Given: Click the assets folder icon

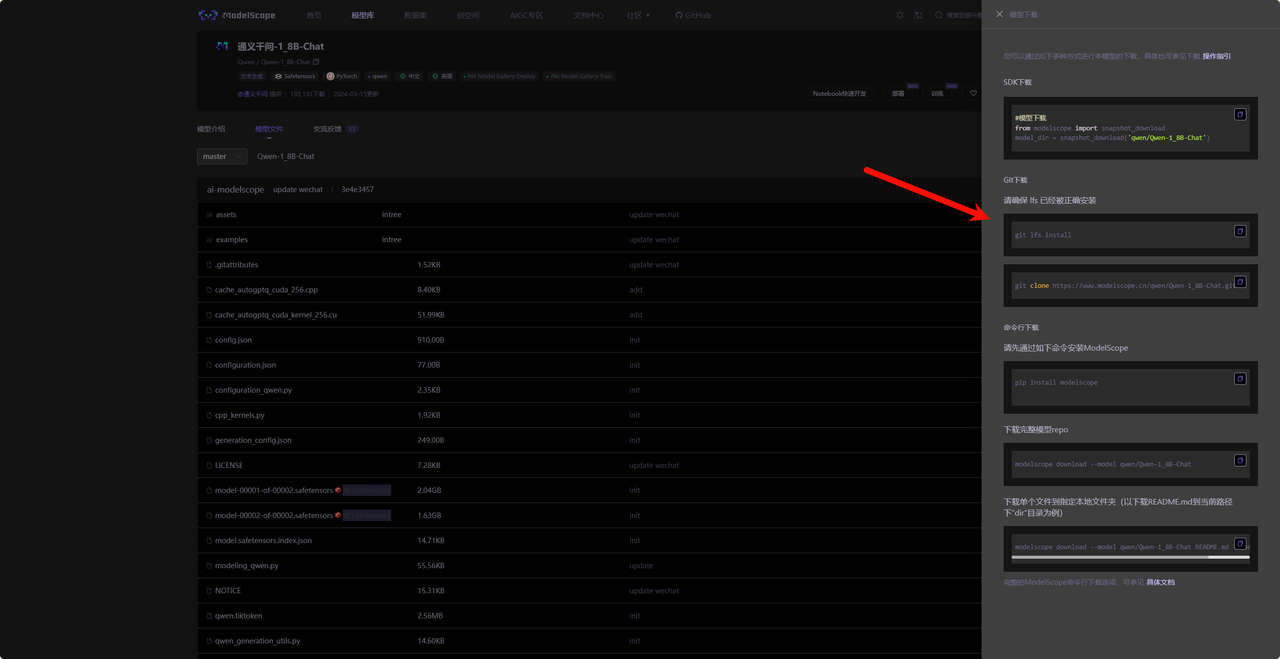Looking at the screenshot, I should (209, 214).
